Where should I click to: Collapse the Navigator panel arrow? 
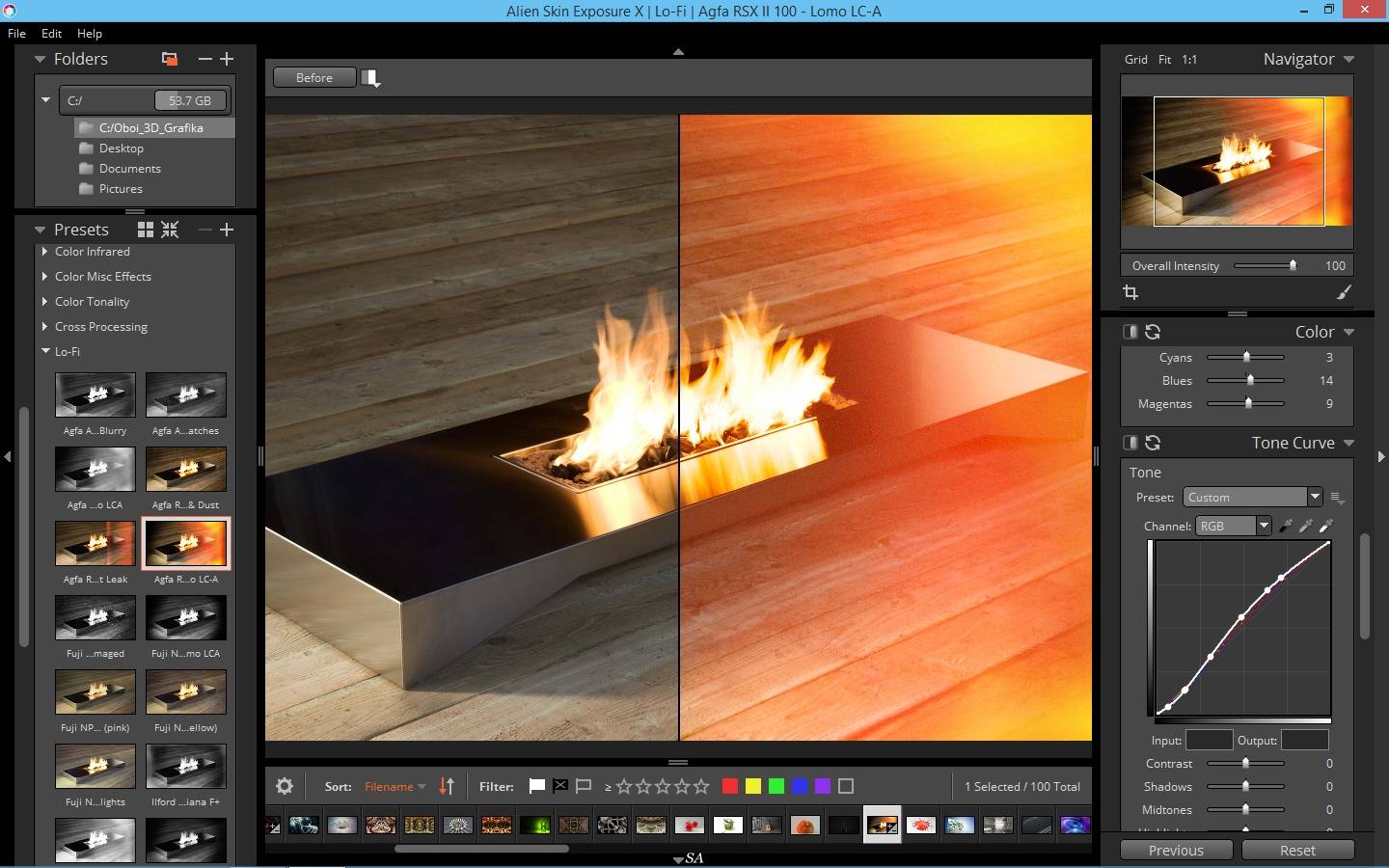pyautogui.click(x=1348, y=60)
